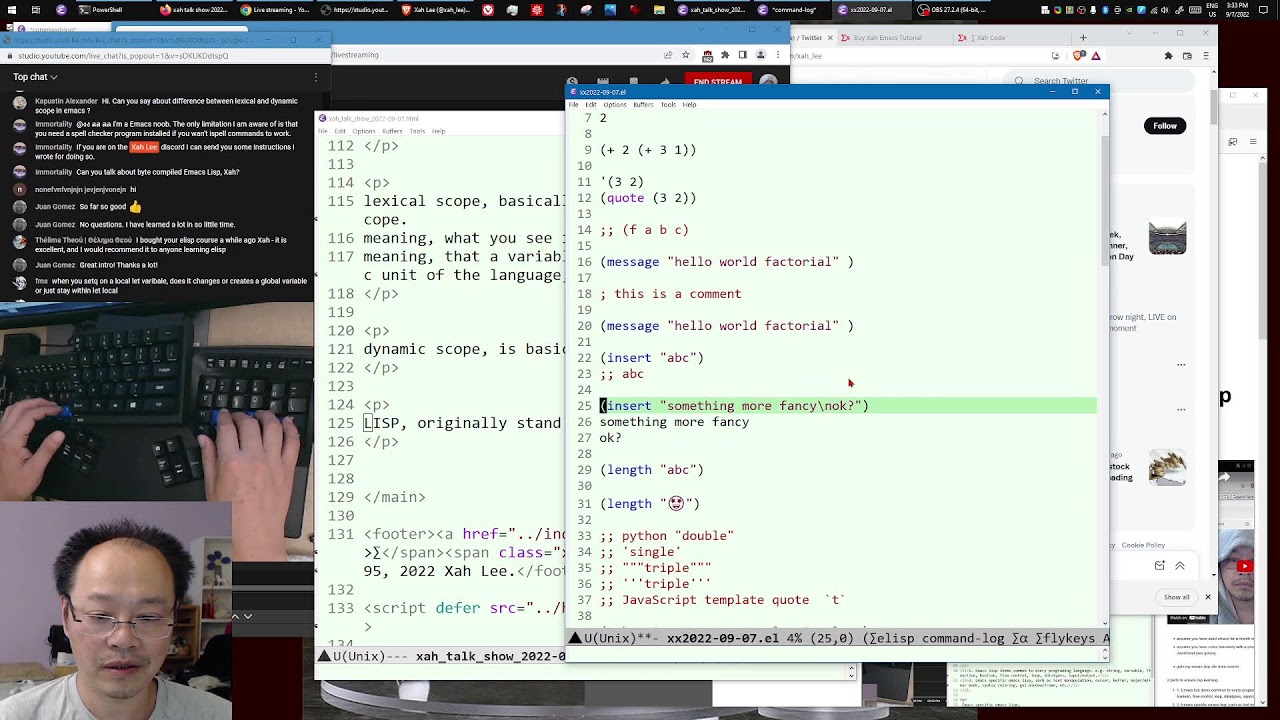
Task: Open Options menu in the xah_talk_show Emacs window
Action: click(364, 131)
